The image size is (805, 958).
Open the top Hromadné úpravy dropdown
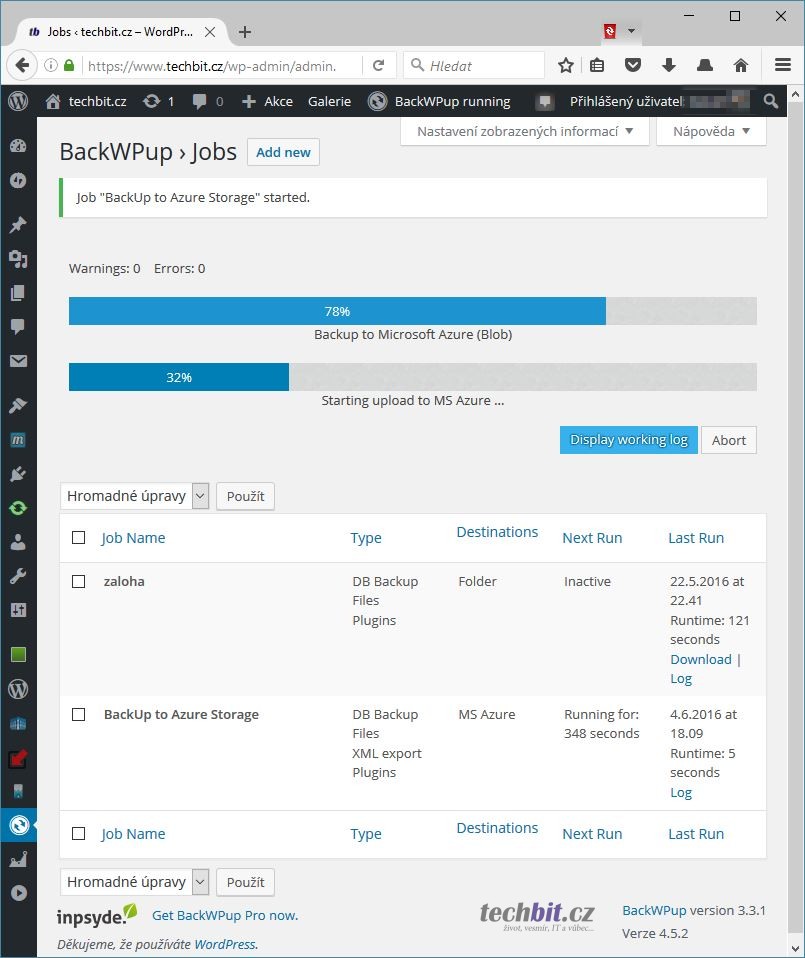[x=135, y=496]
